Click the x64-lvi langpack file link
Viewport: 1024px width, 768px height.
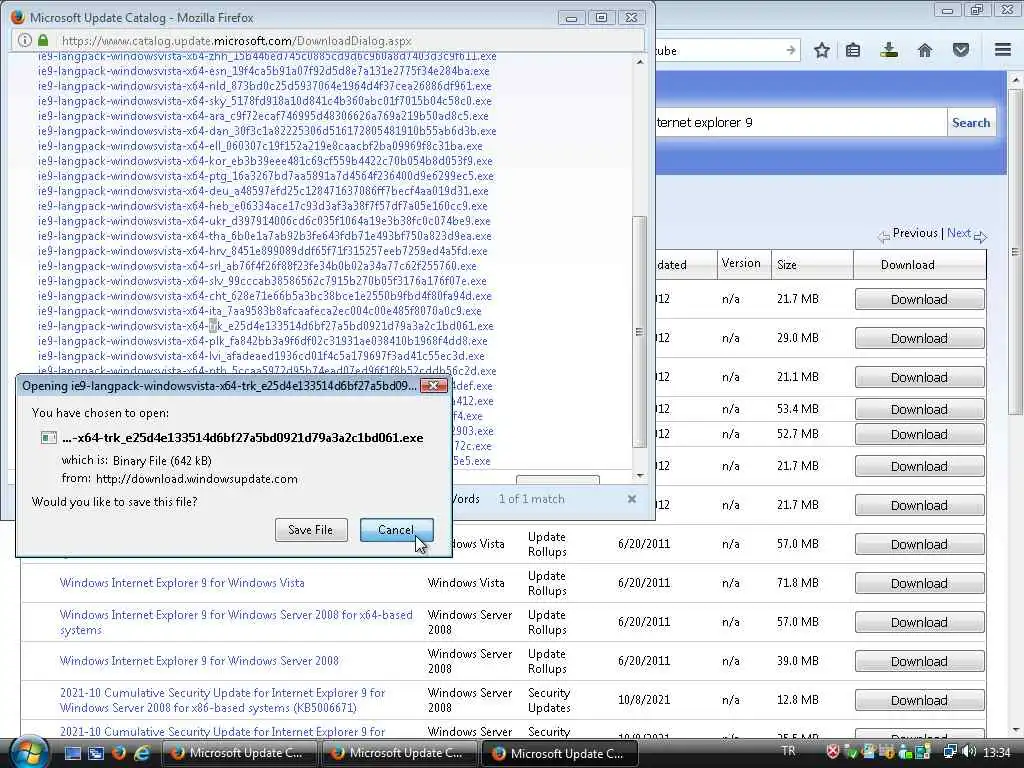(261, 357)
